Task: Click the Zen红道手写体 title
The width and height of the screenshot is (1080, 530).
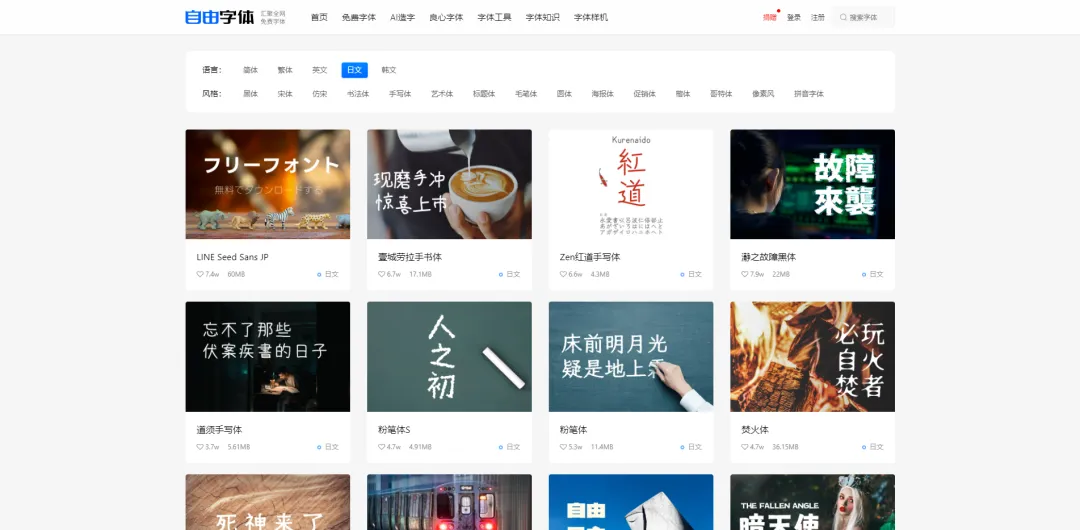Action: (590, 257)
